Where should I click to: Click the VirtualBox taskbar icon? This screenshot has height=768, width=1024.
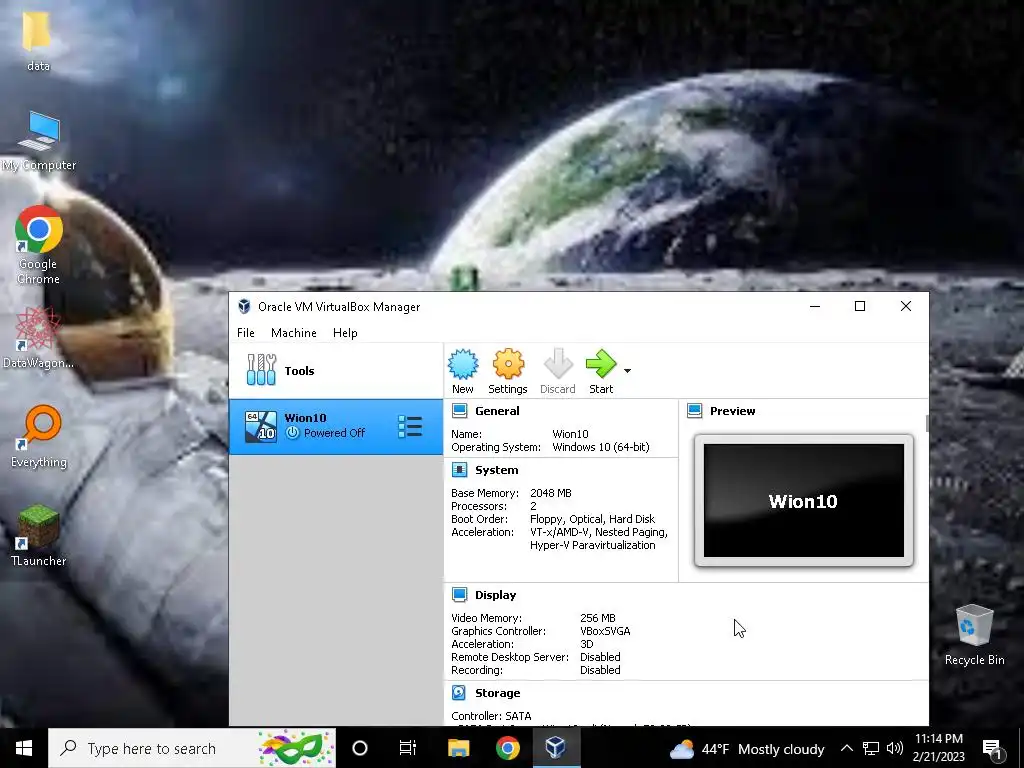[x=556, y=748]
